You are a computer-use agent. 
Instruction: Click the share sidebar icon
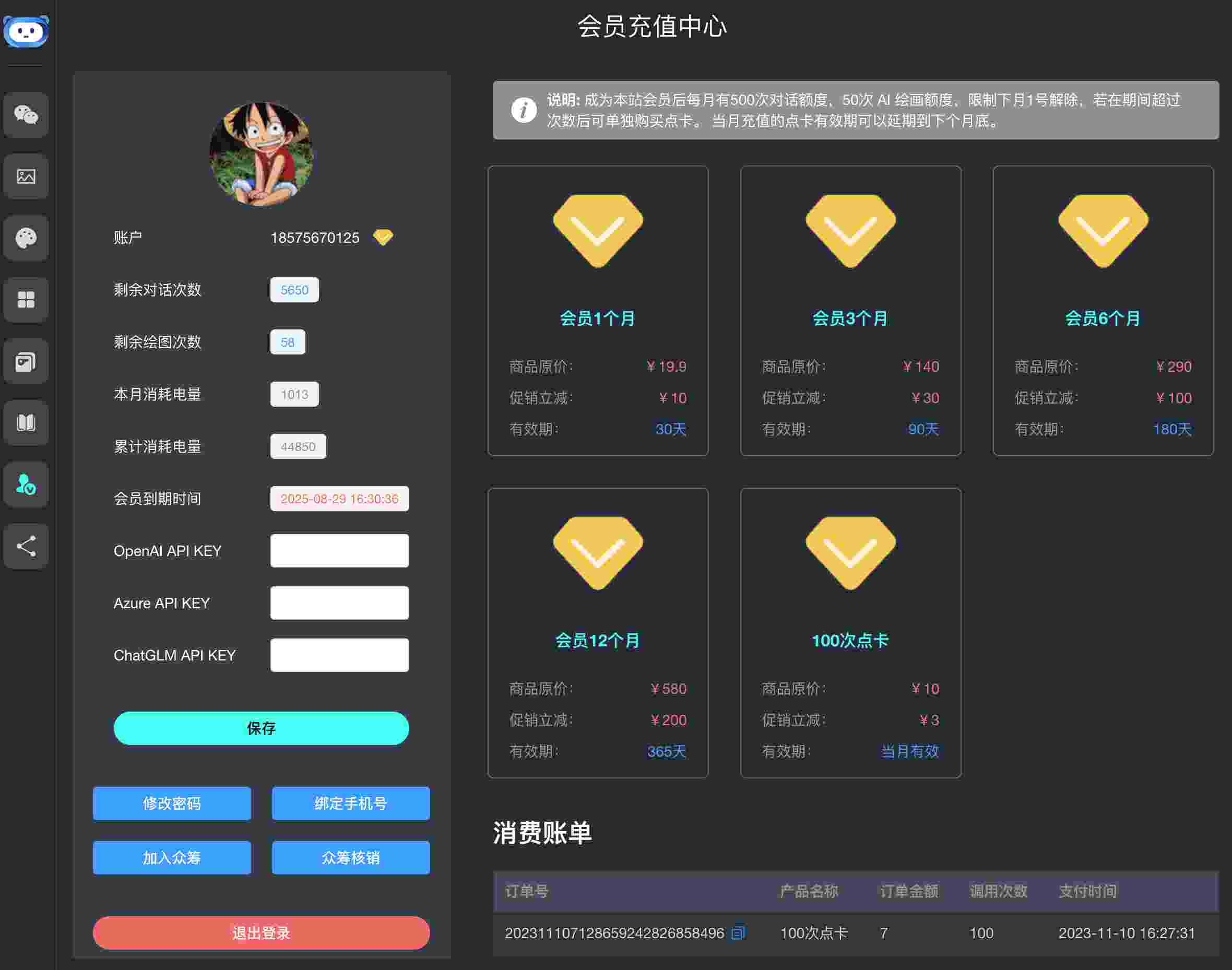pyautogui.click(x=26, y=546)
